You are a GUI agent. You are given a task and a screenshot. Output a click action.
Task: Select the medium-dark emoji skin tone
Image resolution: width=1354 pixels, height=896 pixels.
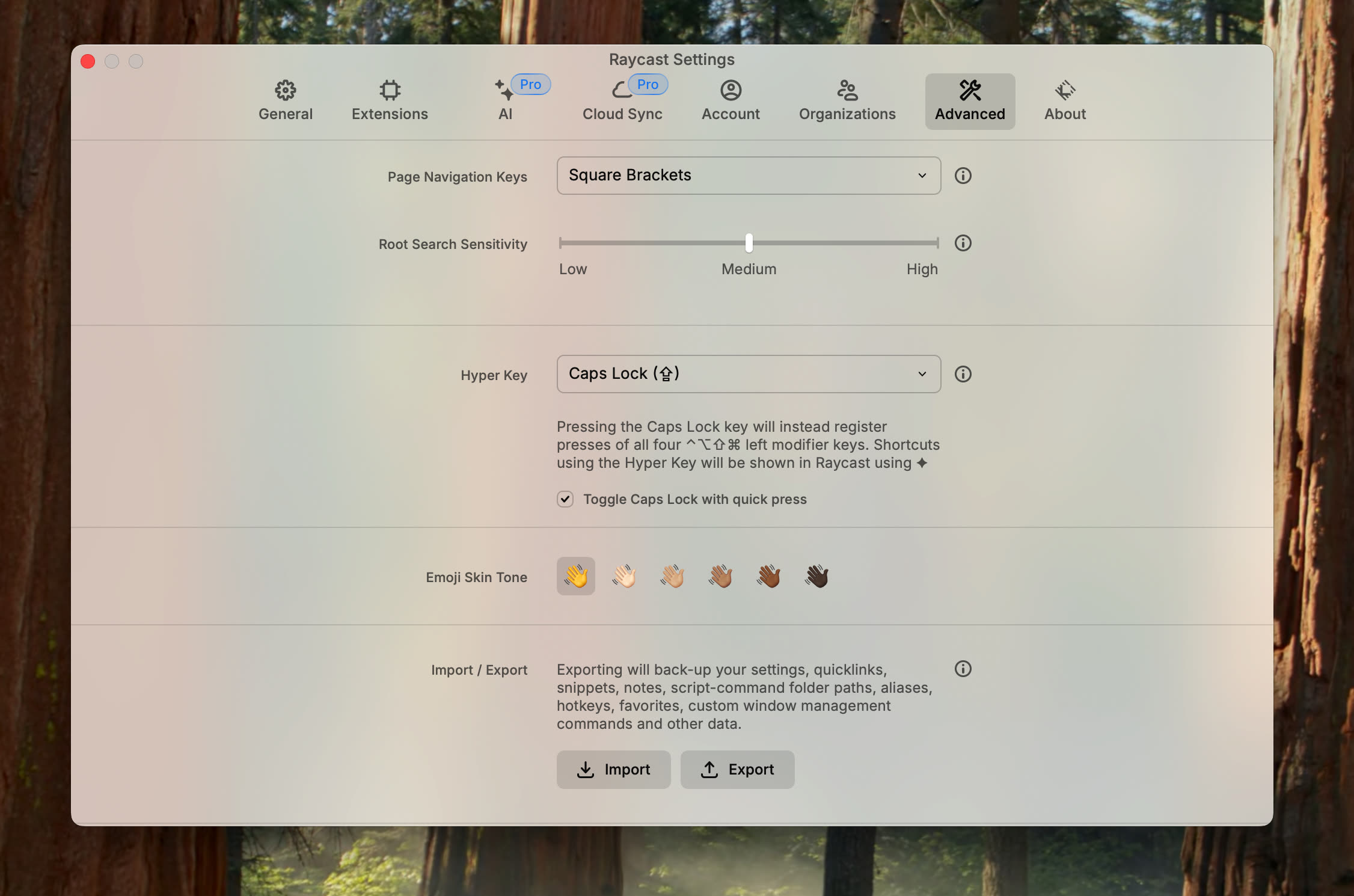coord(768,576)
